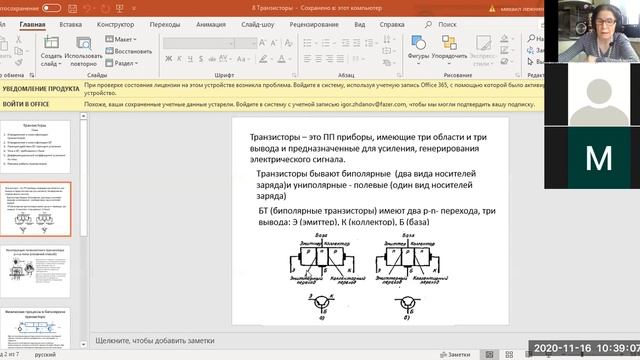This screenshot has height=360, width=640.
Task: Toggle Center paragraph alignment
Action: point(319,59)
